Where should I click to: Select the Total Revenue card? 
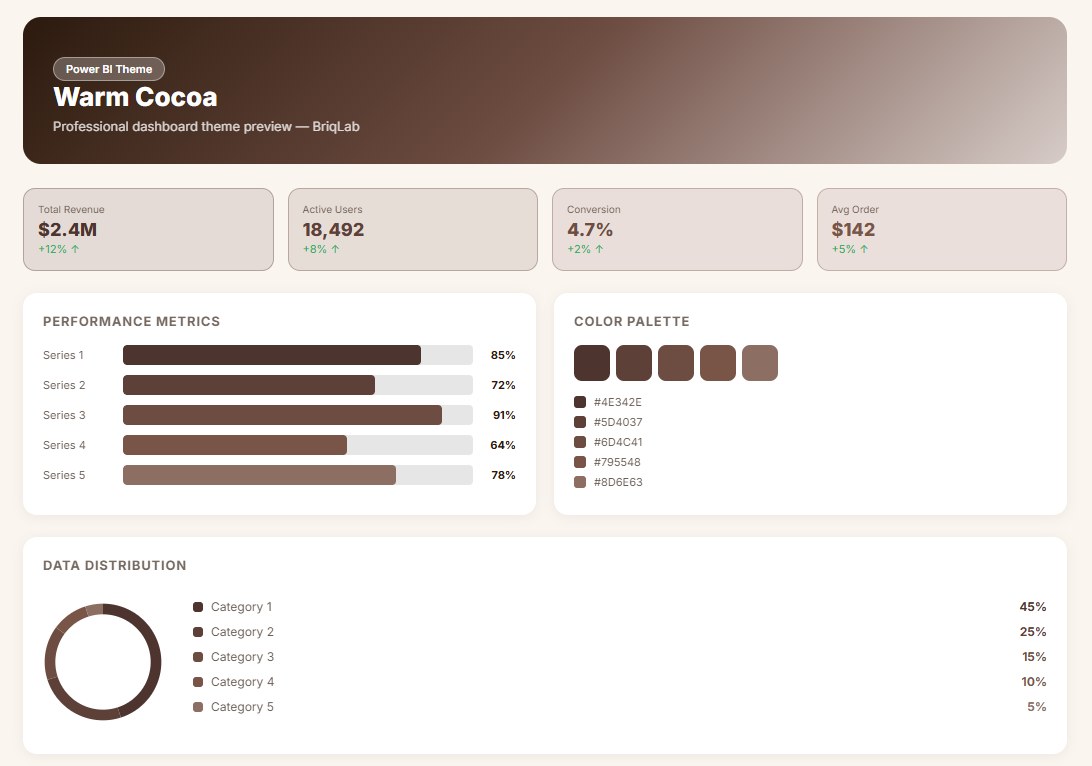pyautogui.click(x=148, y=229)
